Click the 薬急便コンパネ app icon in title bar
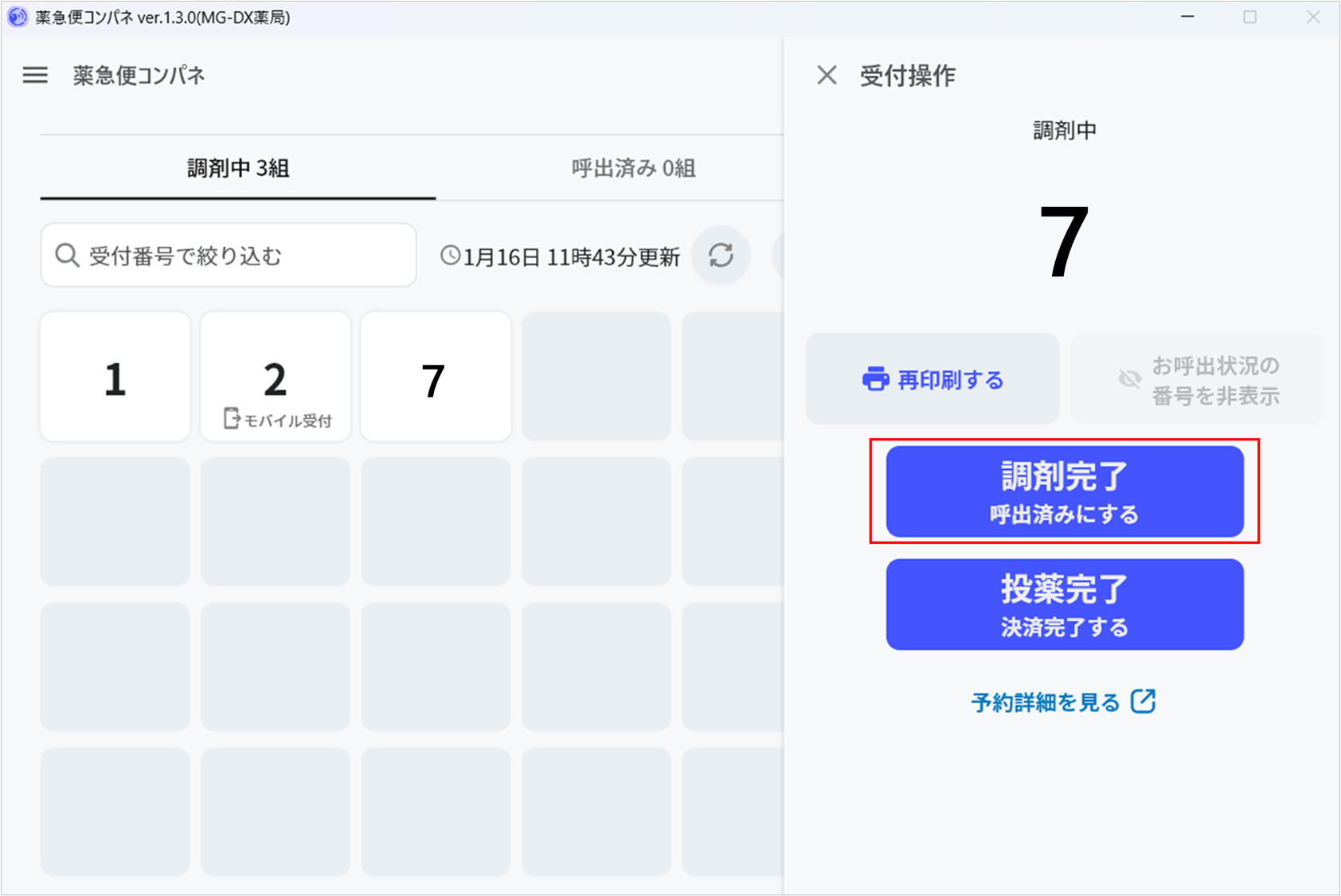The width and height of the screenshot is (1341, 896). point(18,17)
